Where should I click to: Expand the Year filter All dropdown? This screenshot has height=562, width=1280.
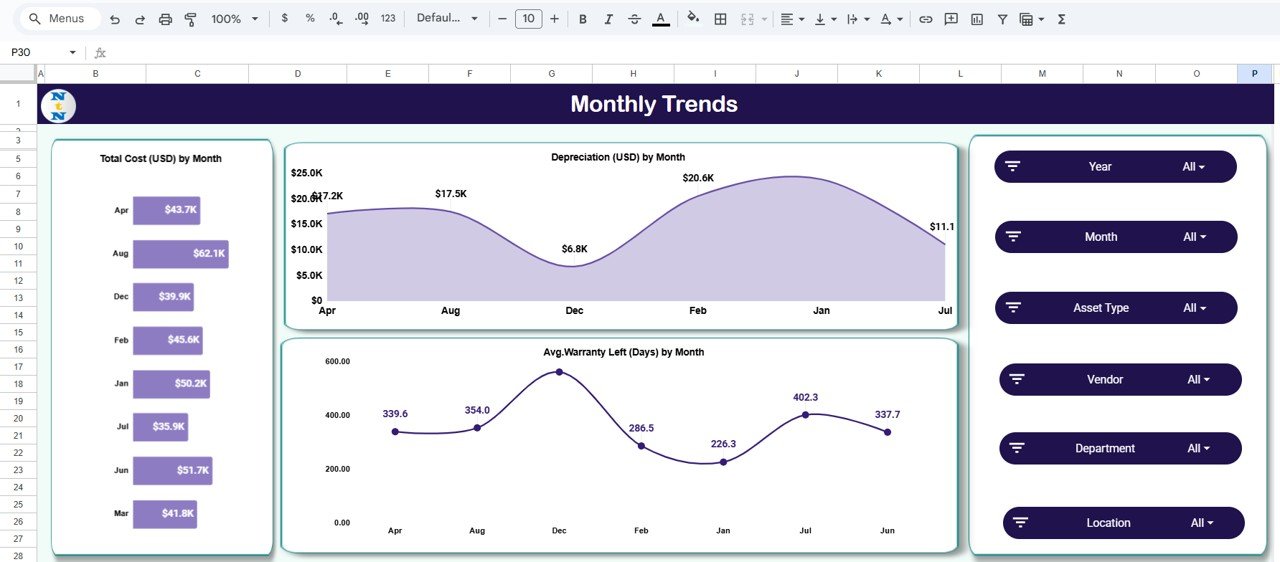tap(1193, 167)
